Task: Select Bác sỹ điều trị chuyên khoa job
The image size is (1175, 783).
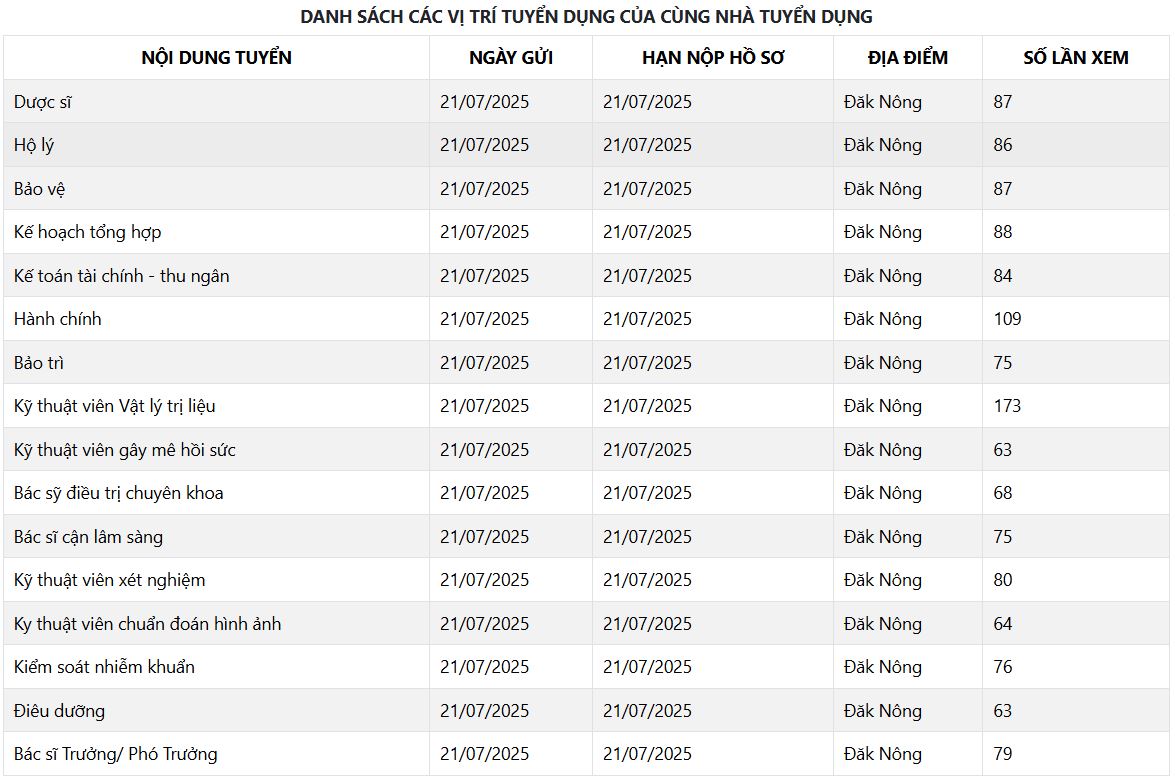Action: click(x=118, y=493)
